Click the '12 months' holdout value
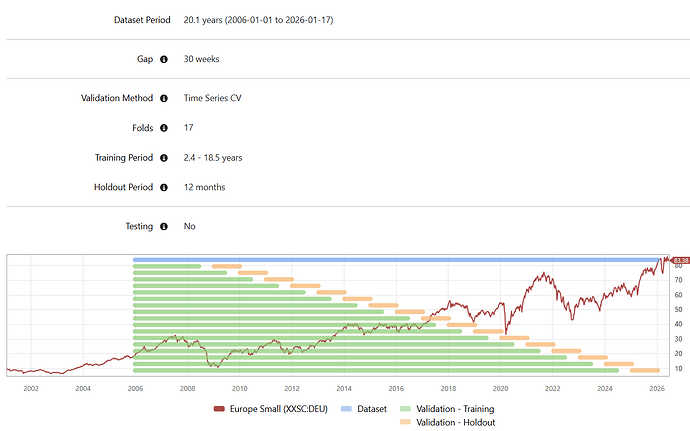The height and width of the screenshot is (431, 690). coord(205,187)
